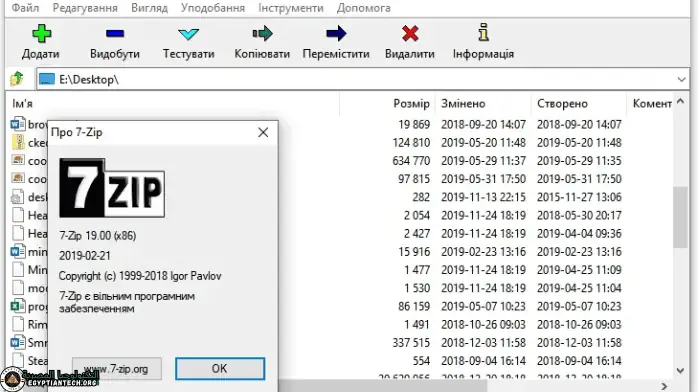Image resolution: width=698 pixels, height=392 pixels.
Task: Open the Уподобання menu
Action: click(213, 8)
